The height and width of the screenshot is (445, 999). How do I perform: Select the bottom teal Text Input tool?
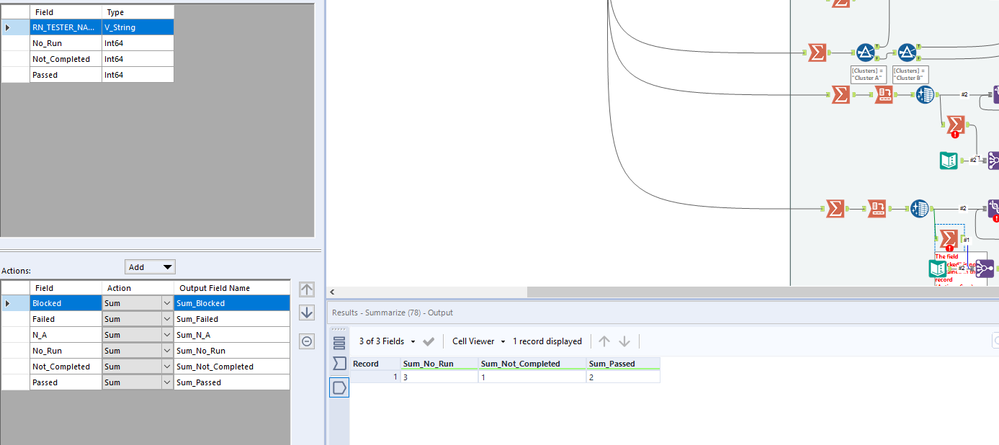coord(938,268)
